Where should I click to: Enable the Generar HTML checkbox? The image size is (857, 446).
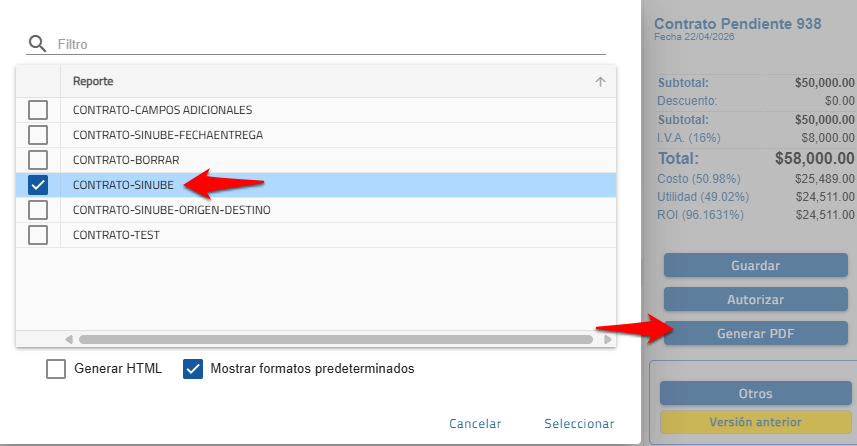click(x=56, y=369)
